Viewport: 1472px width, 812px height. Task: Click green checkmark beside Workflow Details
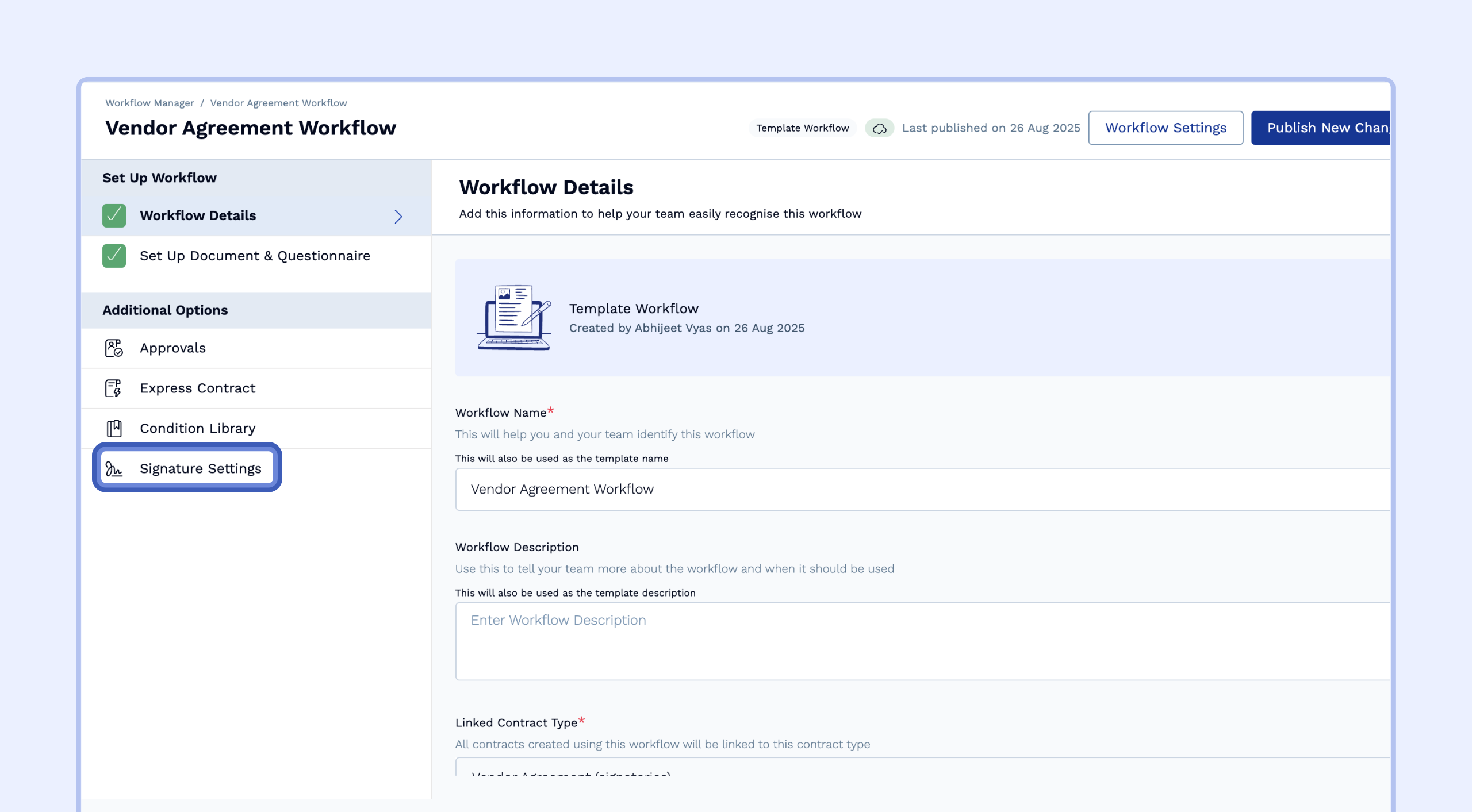click(x=114, y=216)
